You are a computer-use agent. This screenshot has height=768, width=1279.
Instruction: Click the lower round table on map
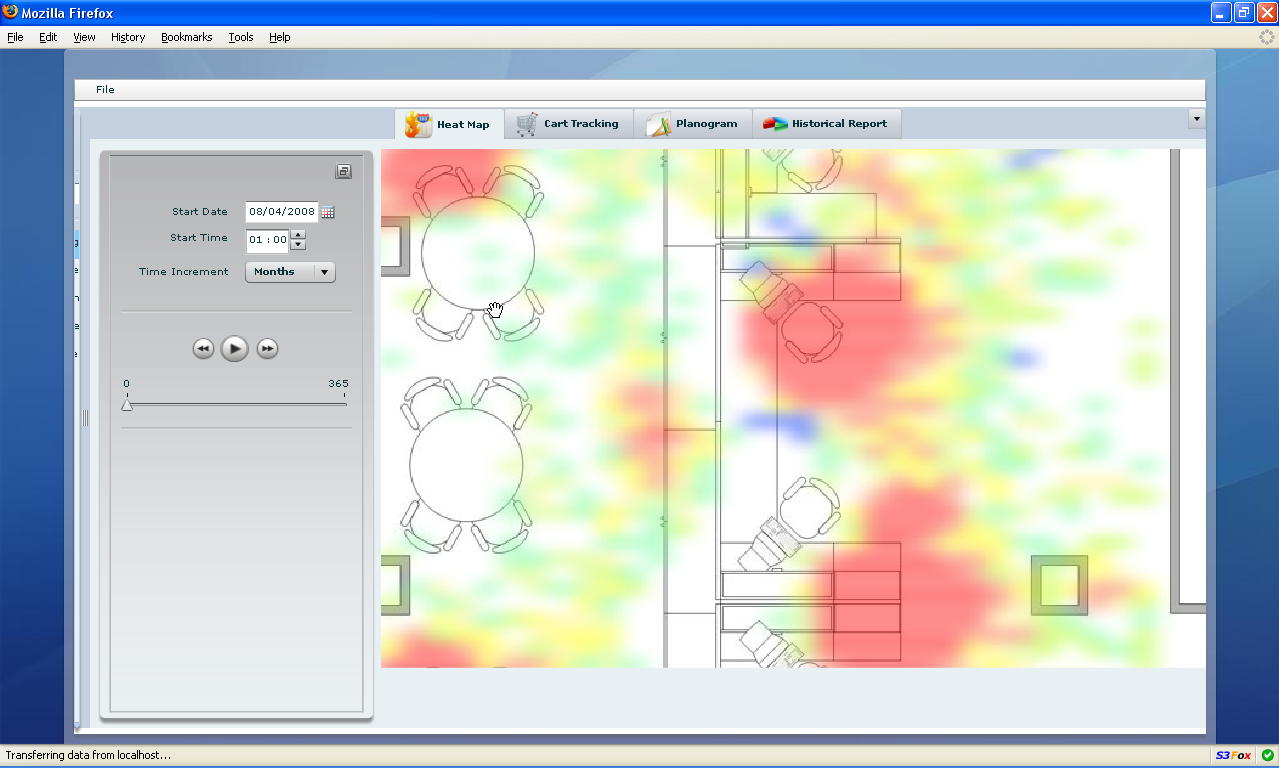point(466,464)
